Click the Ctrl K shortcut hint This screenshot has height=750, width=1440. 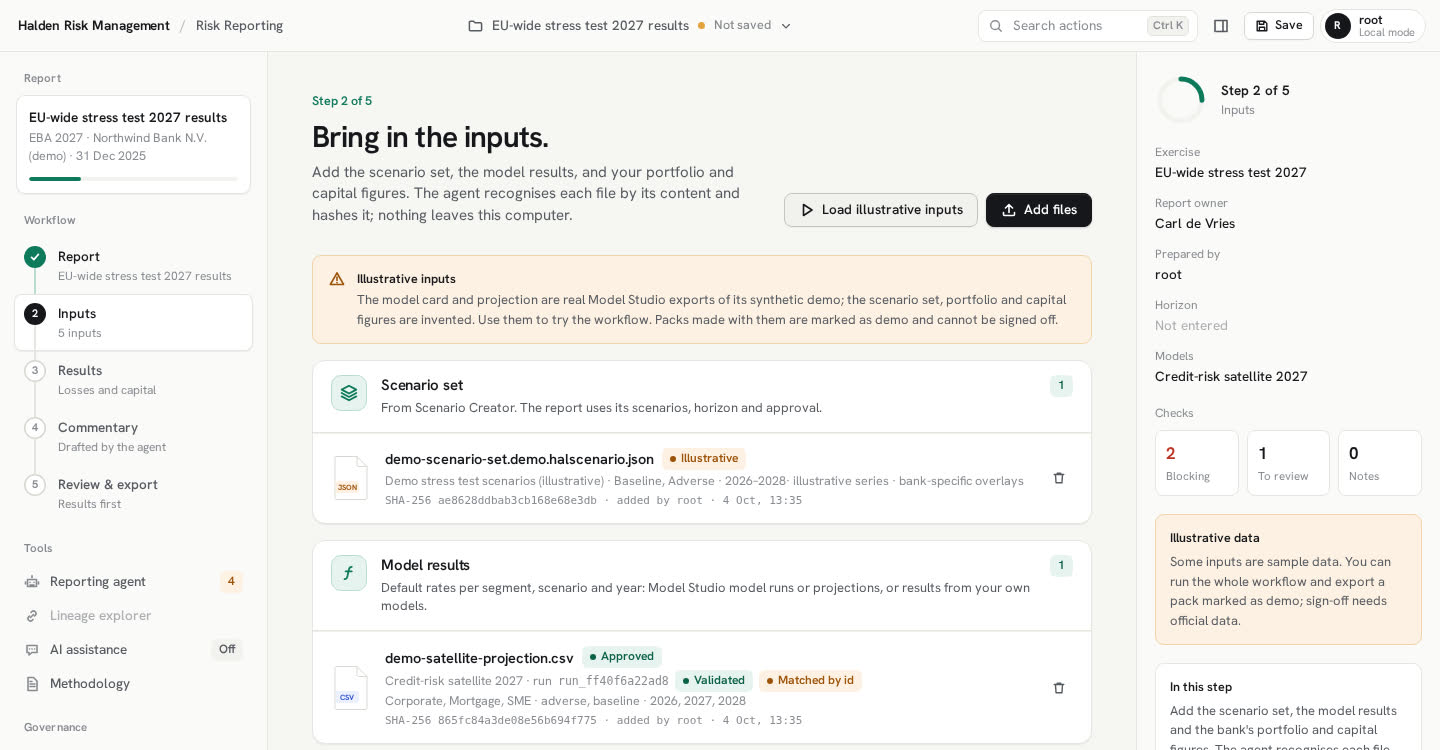(x=1168, y=26)
